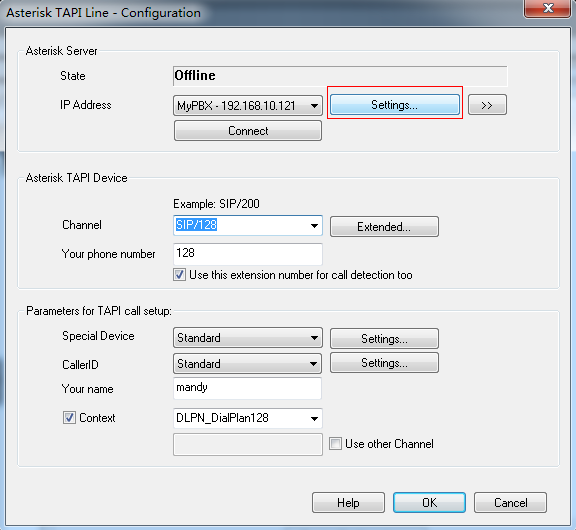Viewport: 576px width, 530px height.
Task: Close the Configuration window
Action: 547,8
